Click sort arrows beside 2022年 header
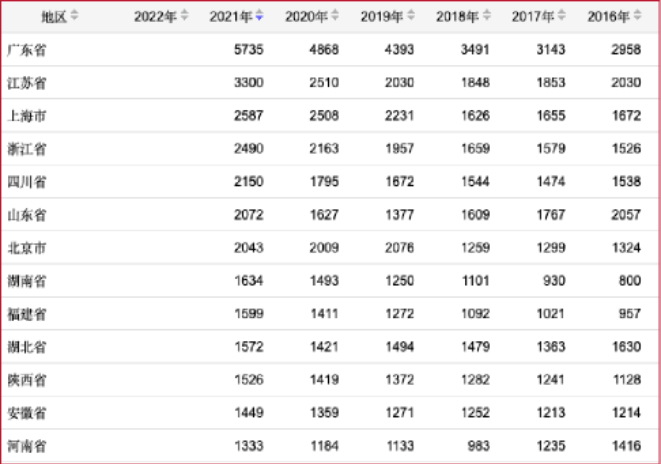The height and width of the screenshot is (464, 661). point(184,15)
